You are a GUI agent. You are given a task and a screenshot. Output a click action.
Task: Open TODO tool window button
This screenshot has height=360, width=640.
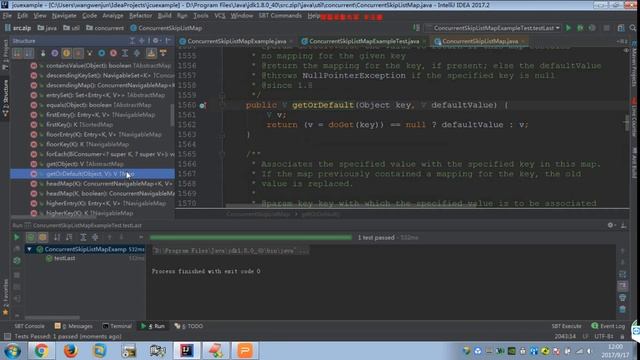pyautogui.click(x=189, y=326)
